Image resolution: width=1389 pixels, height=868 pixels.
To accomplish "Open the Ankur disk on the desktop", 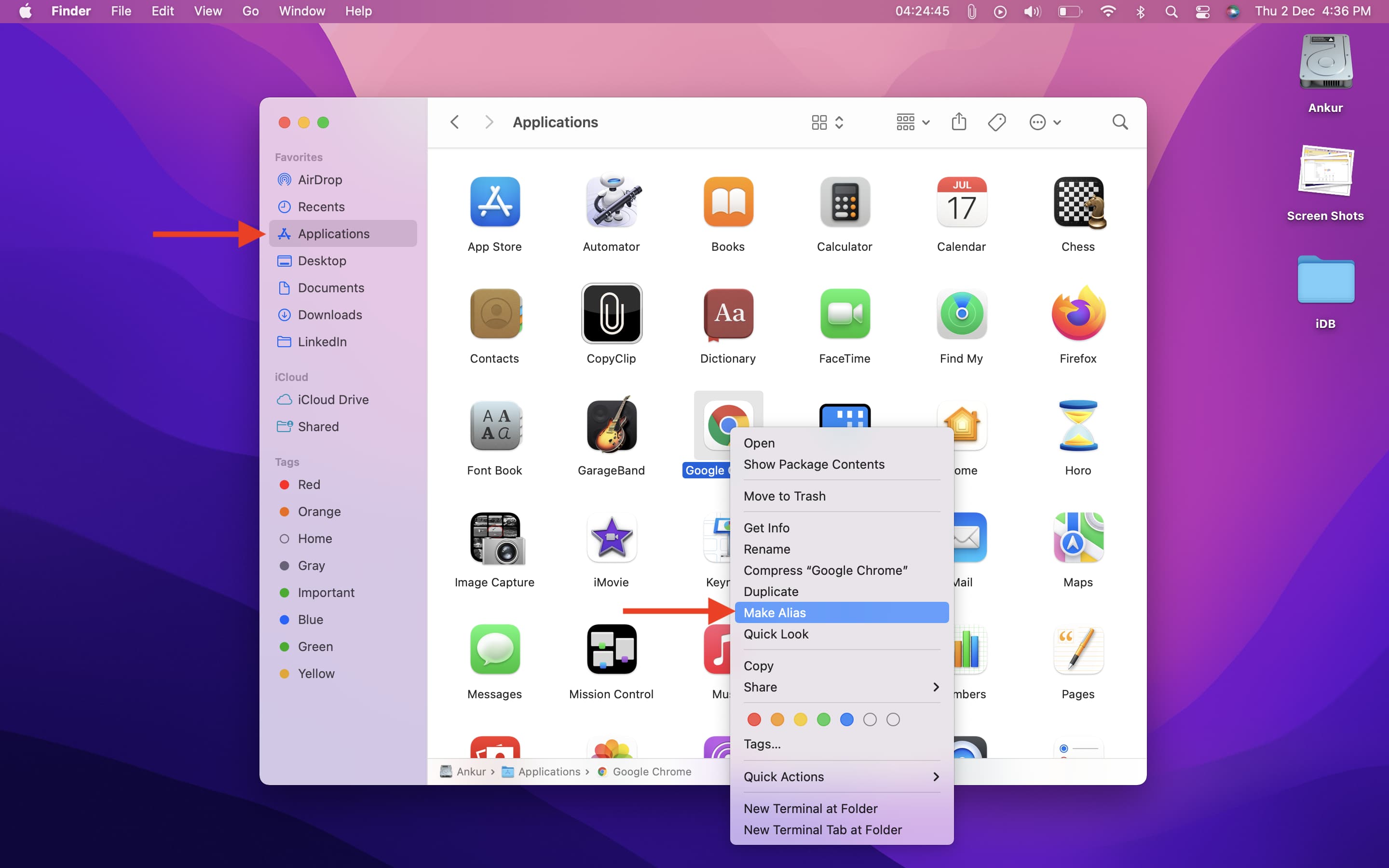I will tap(1325, 61).
